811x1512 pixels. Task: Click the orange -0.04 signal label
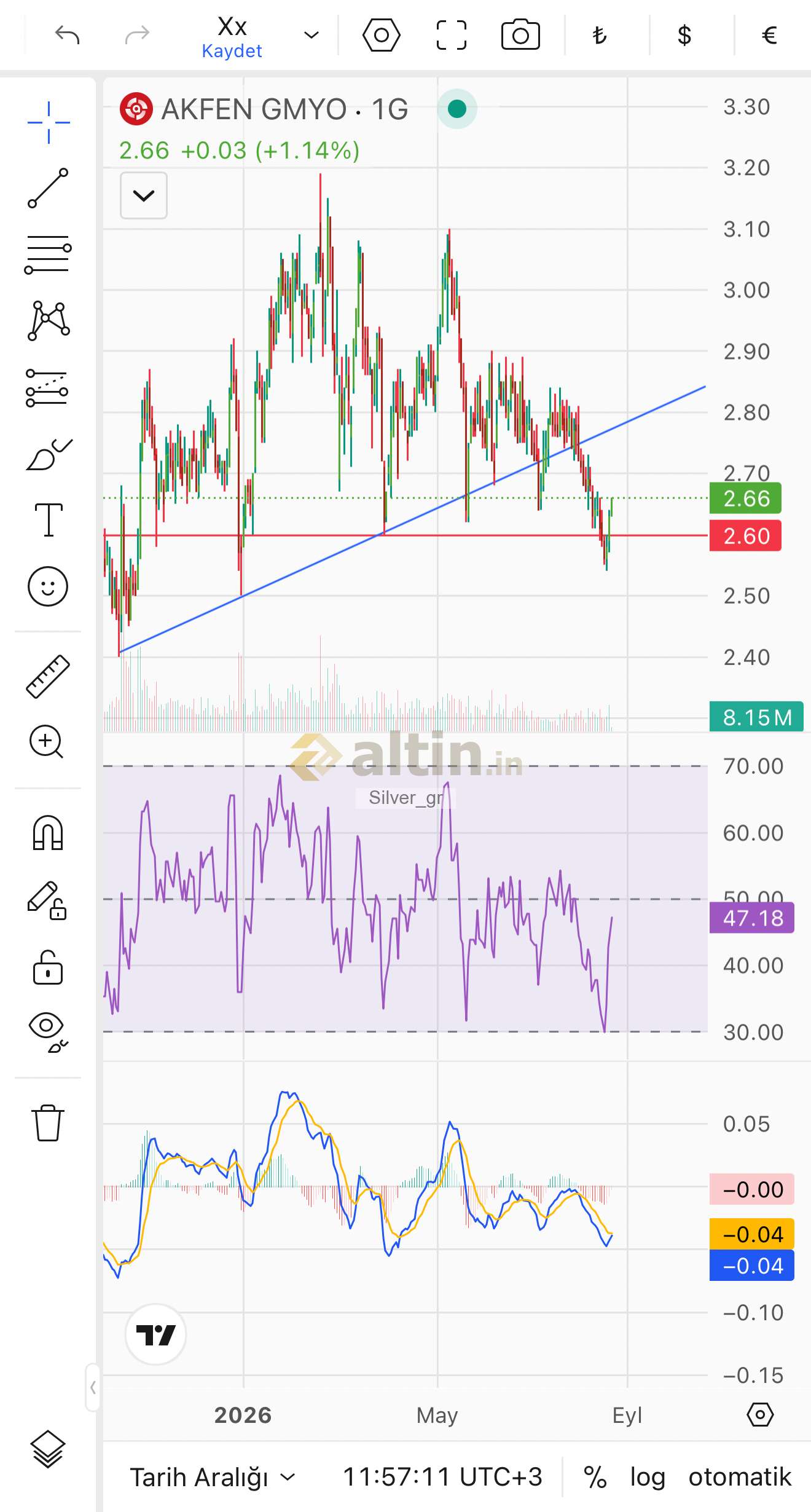tap(752, 1234)
